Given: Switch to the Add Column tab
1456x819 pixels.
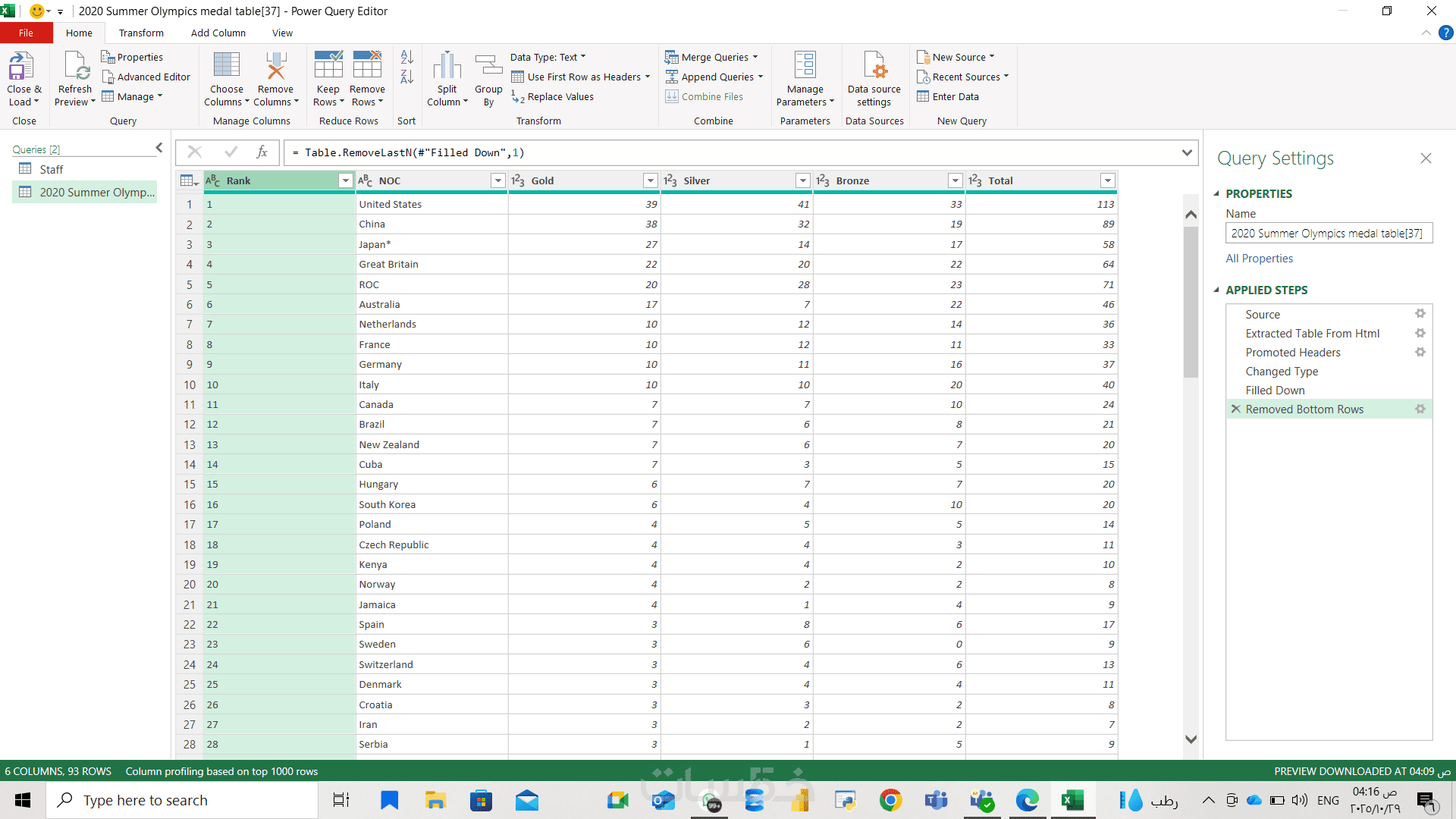Looking at the screenshot, I should coord(218,33).
